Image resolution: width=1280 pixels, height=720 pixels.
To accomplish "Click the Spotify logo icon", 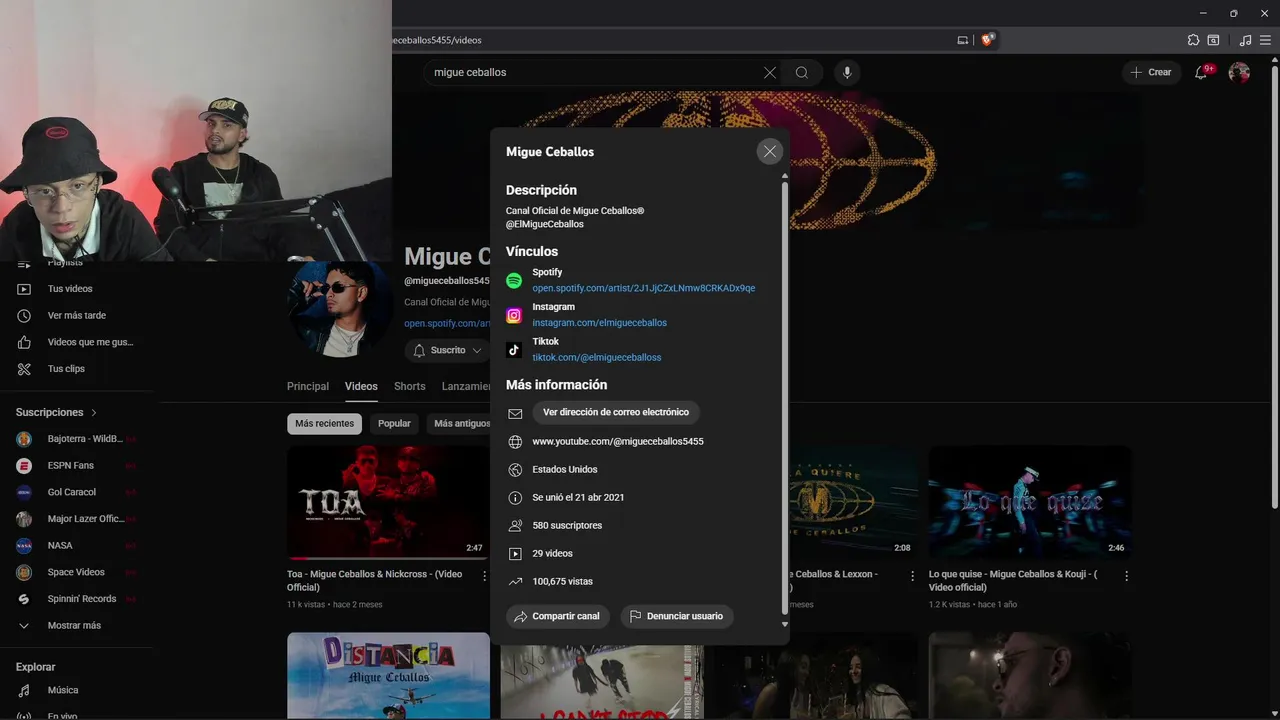I will (514, 281).
